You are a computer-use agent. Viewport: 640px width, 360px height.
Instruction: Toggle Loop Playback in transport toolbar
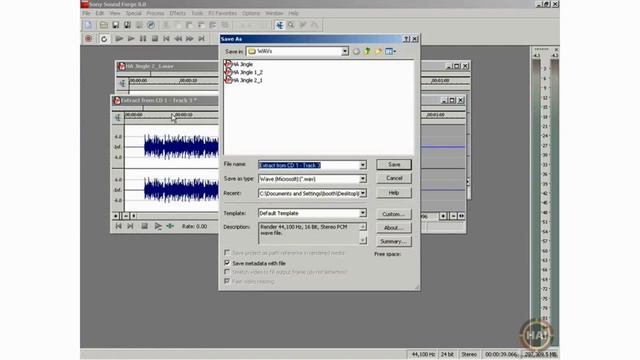[104, 39]
